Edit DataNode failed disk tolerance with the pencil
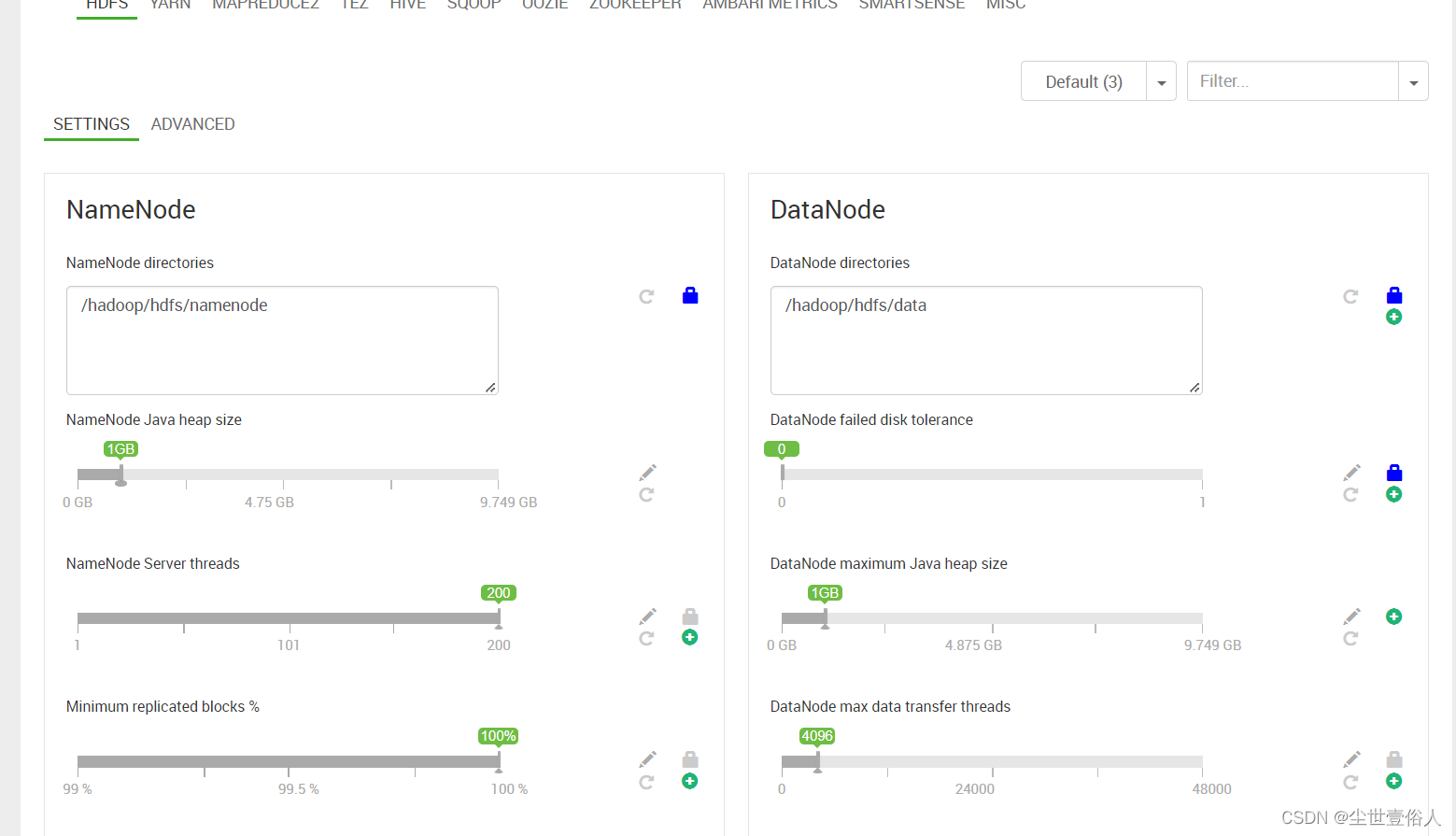 point(1351,473)
